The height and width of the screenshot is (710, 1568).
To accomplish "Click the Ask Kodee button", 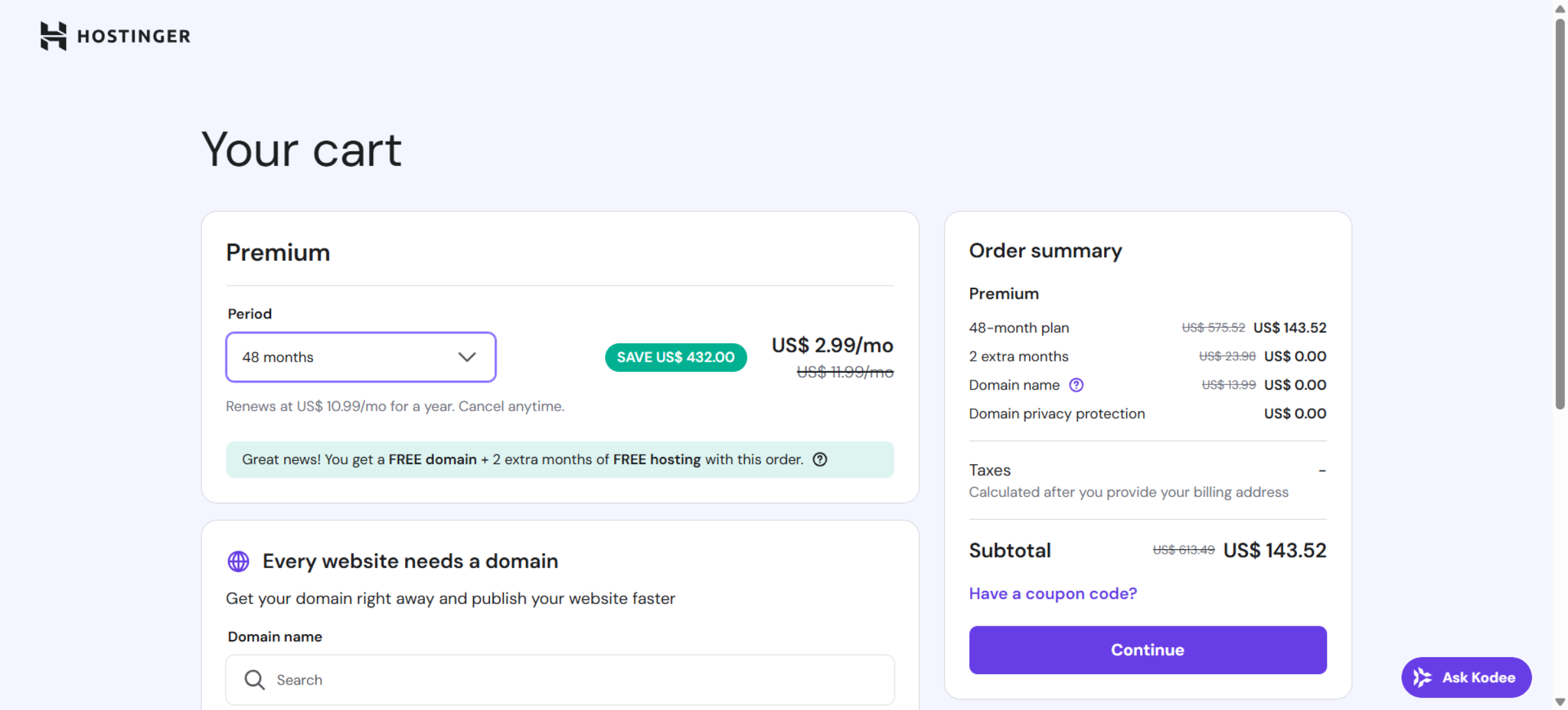I will click(x=1466, y=677).
